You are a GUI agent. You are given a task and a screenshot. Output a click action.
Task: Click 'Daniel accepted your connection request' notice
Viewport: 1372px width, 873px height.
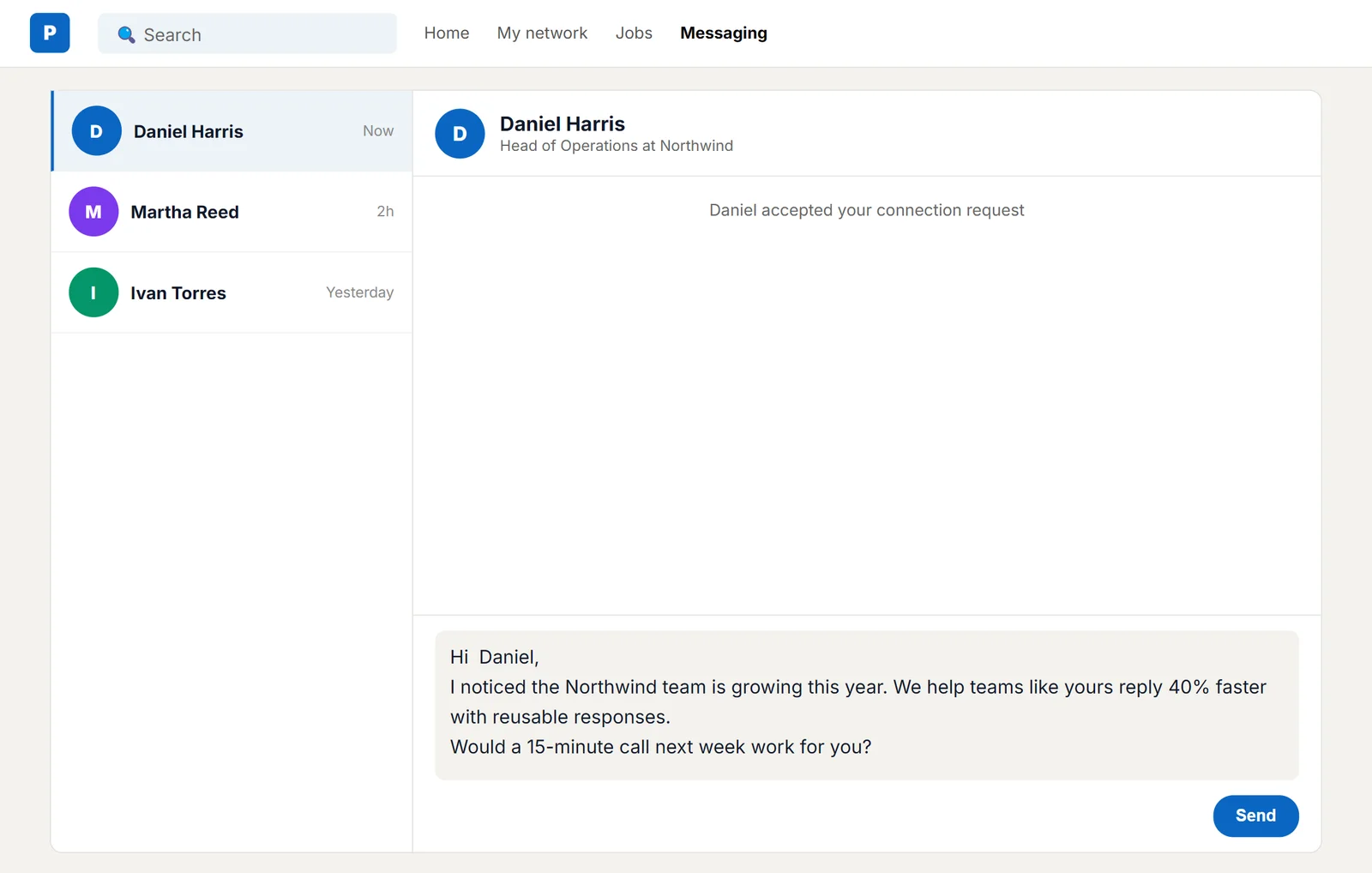(867, 210)
